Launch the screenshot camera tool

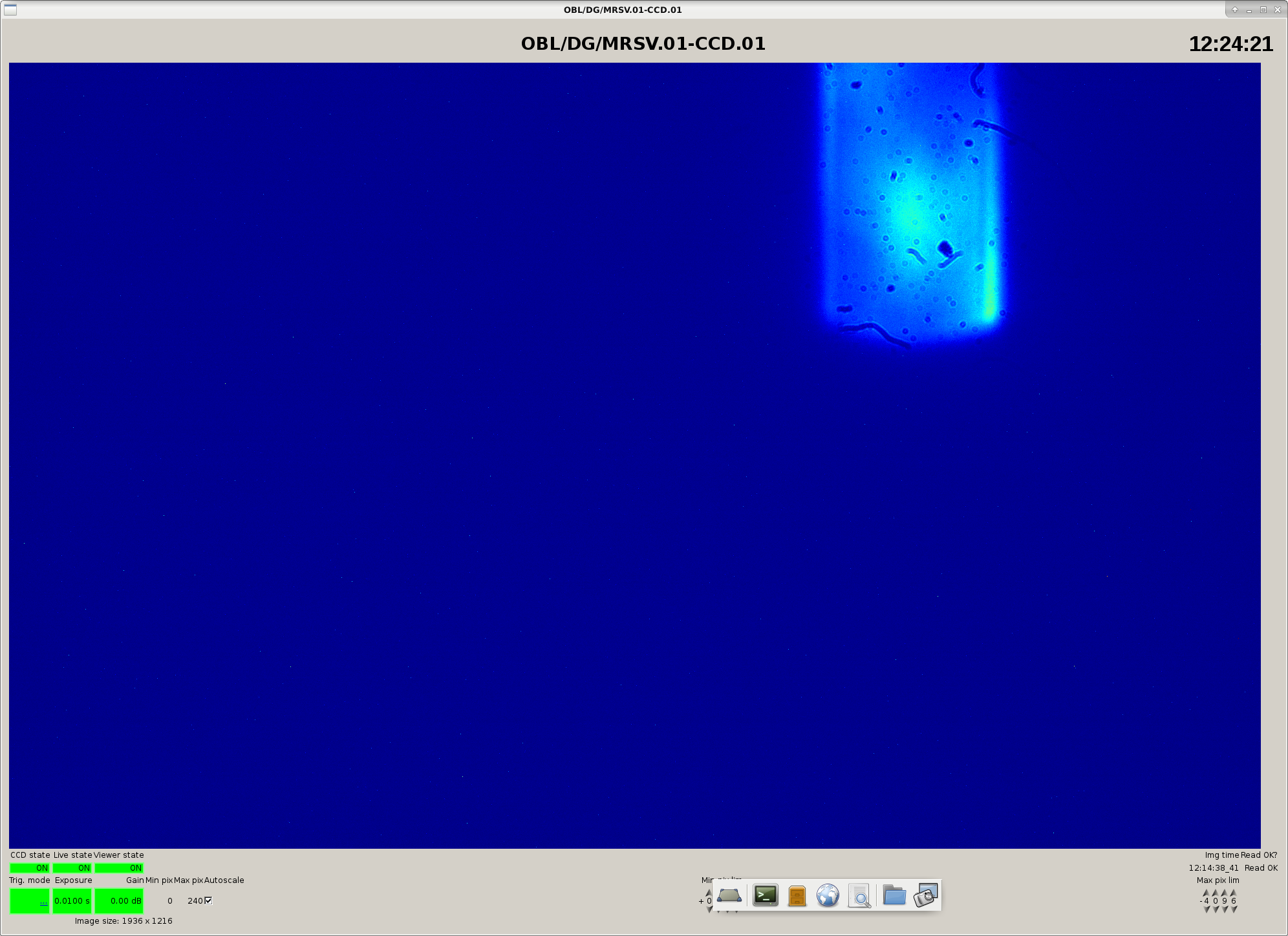926,895
